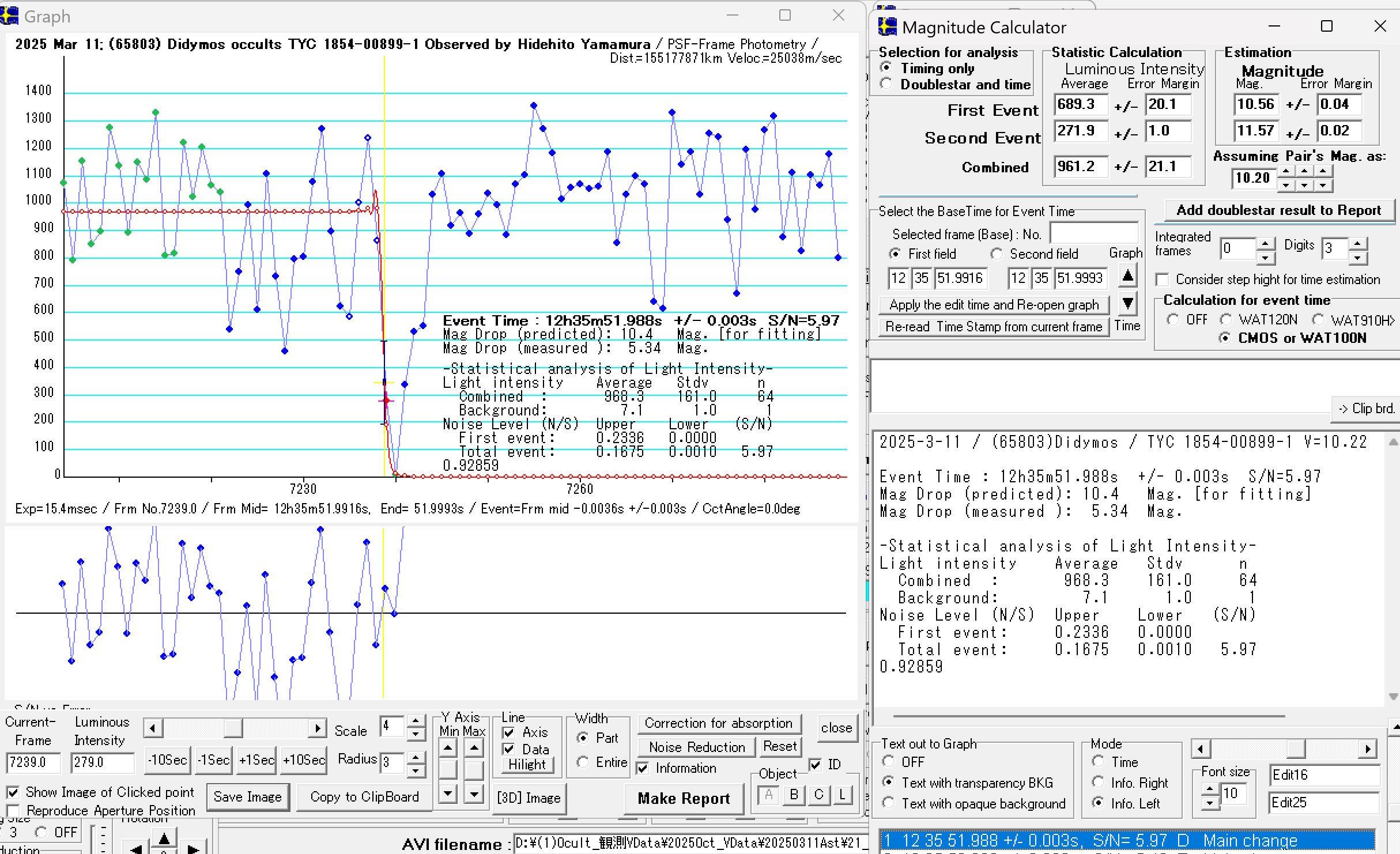Toggle Consider step hight checkbox

(x=1163, y=280)
